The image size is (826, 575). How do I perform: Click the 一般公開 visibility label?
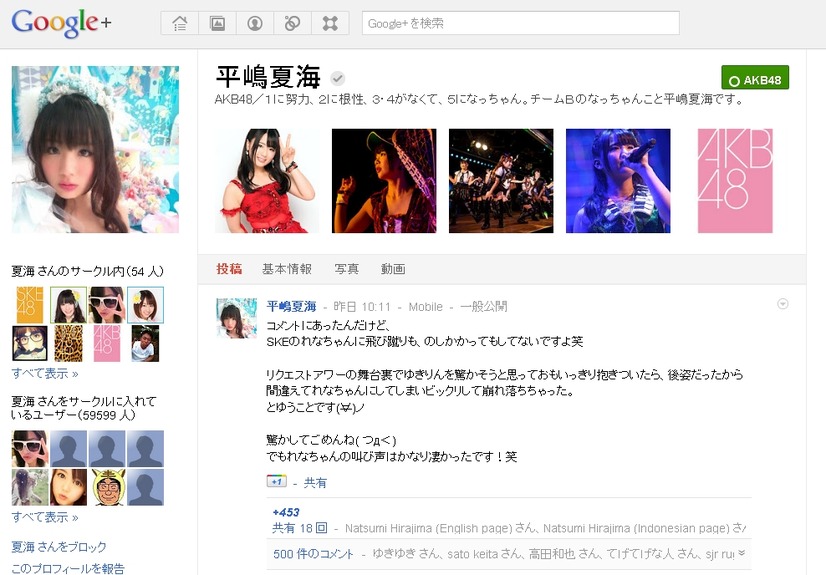click(x=483, y=307)
